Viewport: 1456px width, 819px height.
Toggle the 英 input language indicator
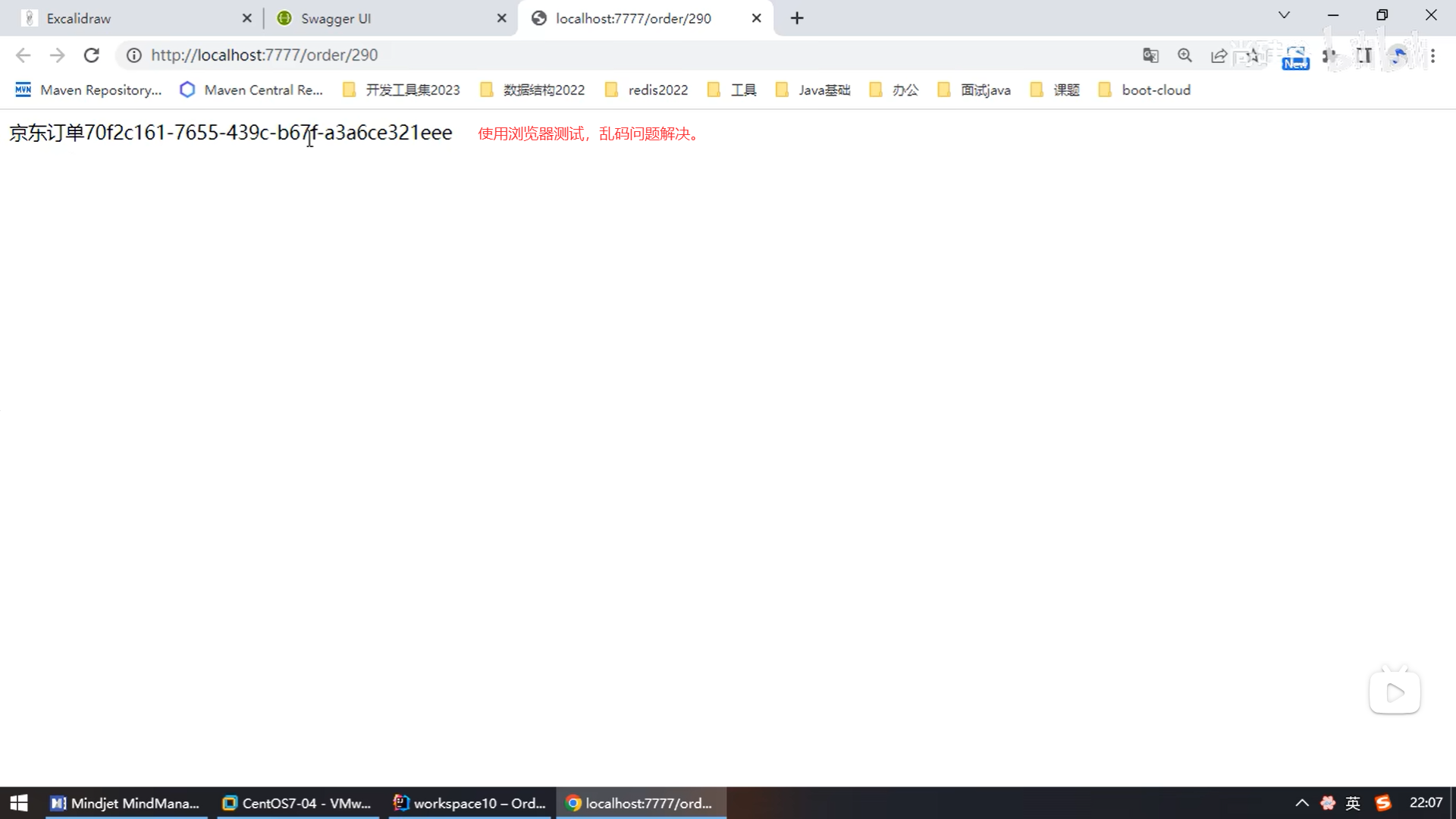[1353, 803]
